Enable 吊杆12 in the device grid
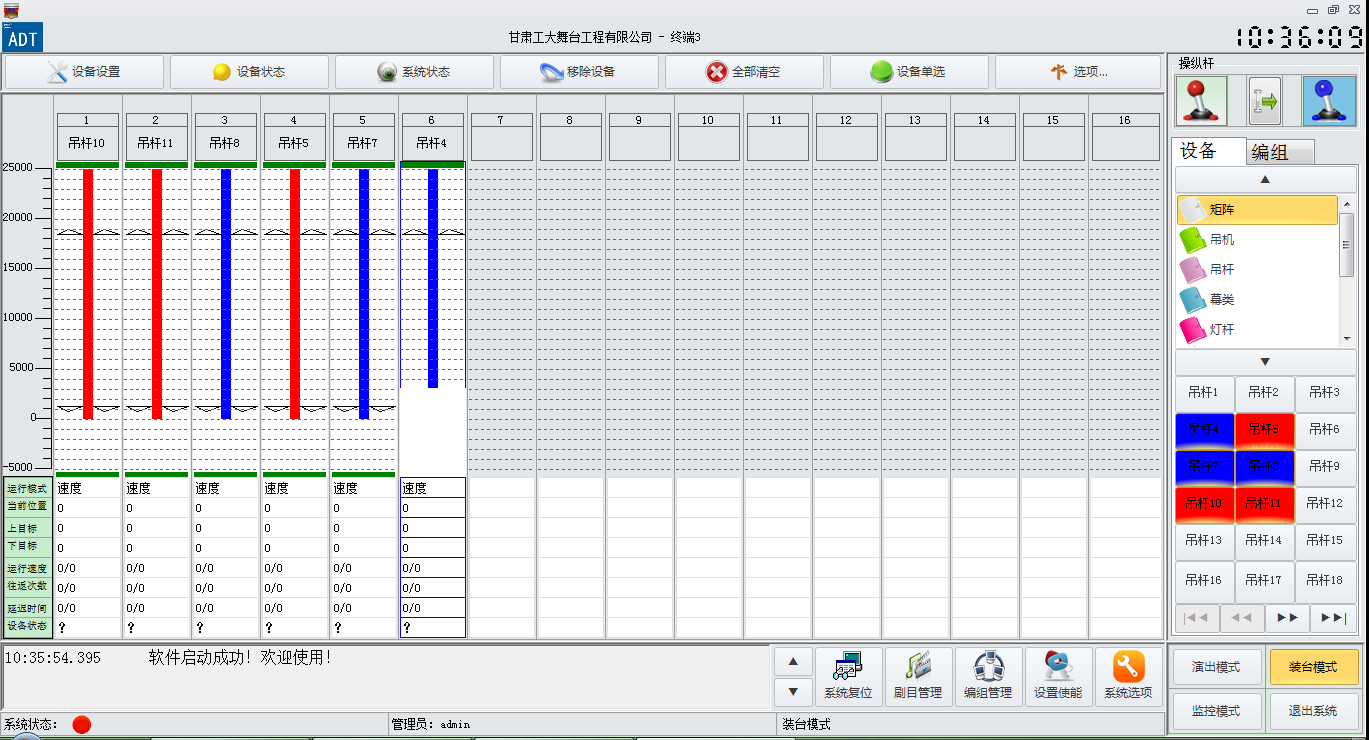The height and width of the screenshot is (740, 1369). click(1325, 504)
